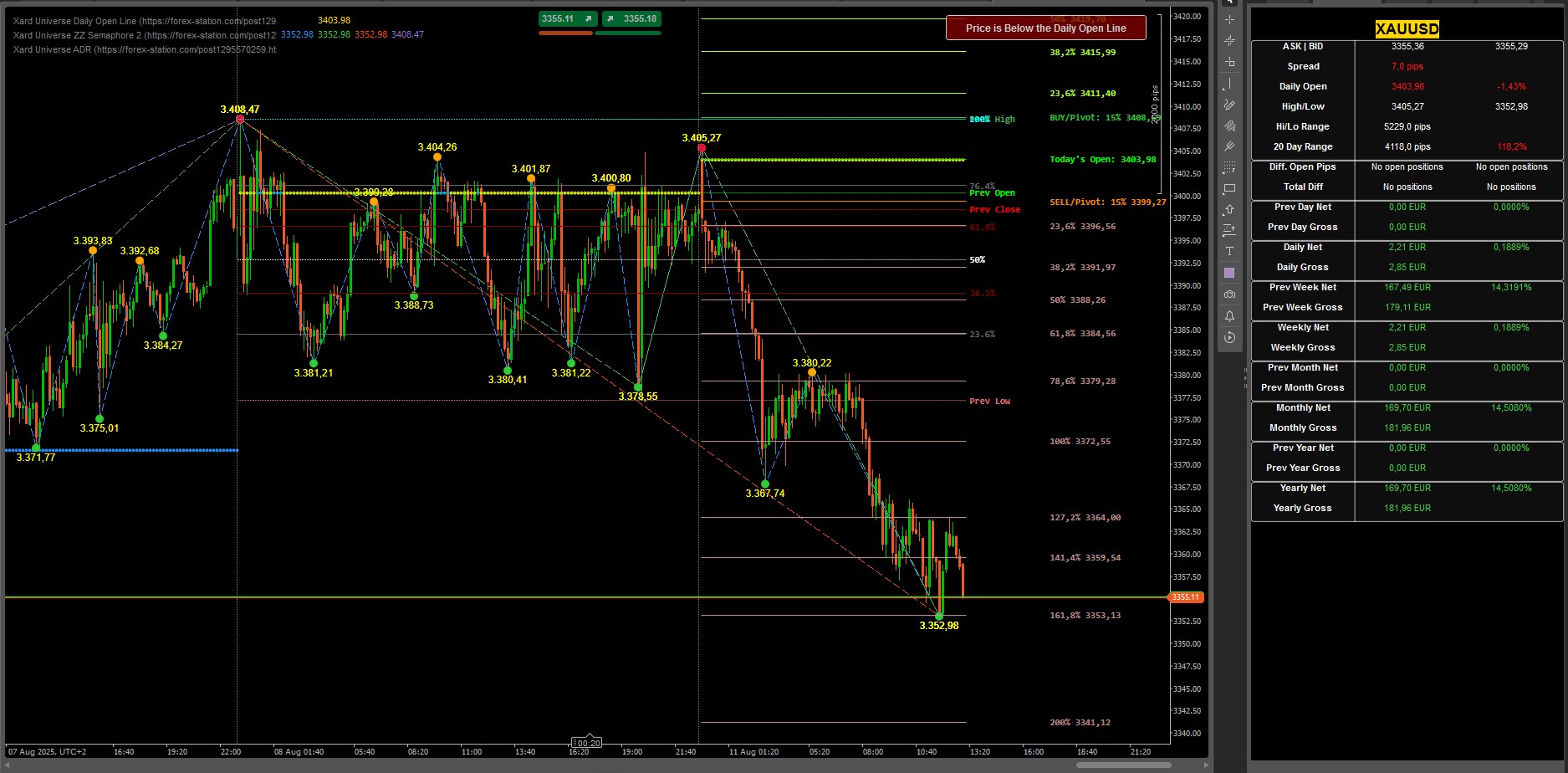Click the 5229,0 pips Hi/Lo range value

point(1407,126)
